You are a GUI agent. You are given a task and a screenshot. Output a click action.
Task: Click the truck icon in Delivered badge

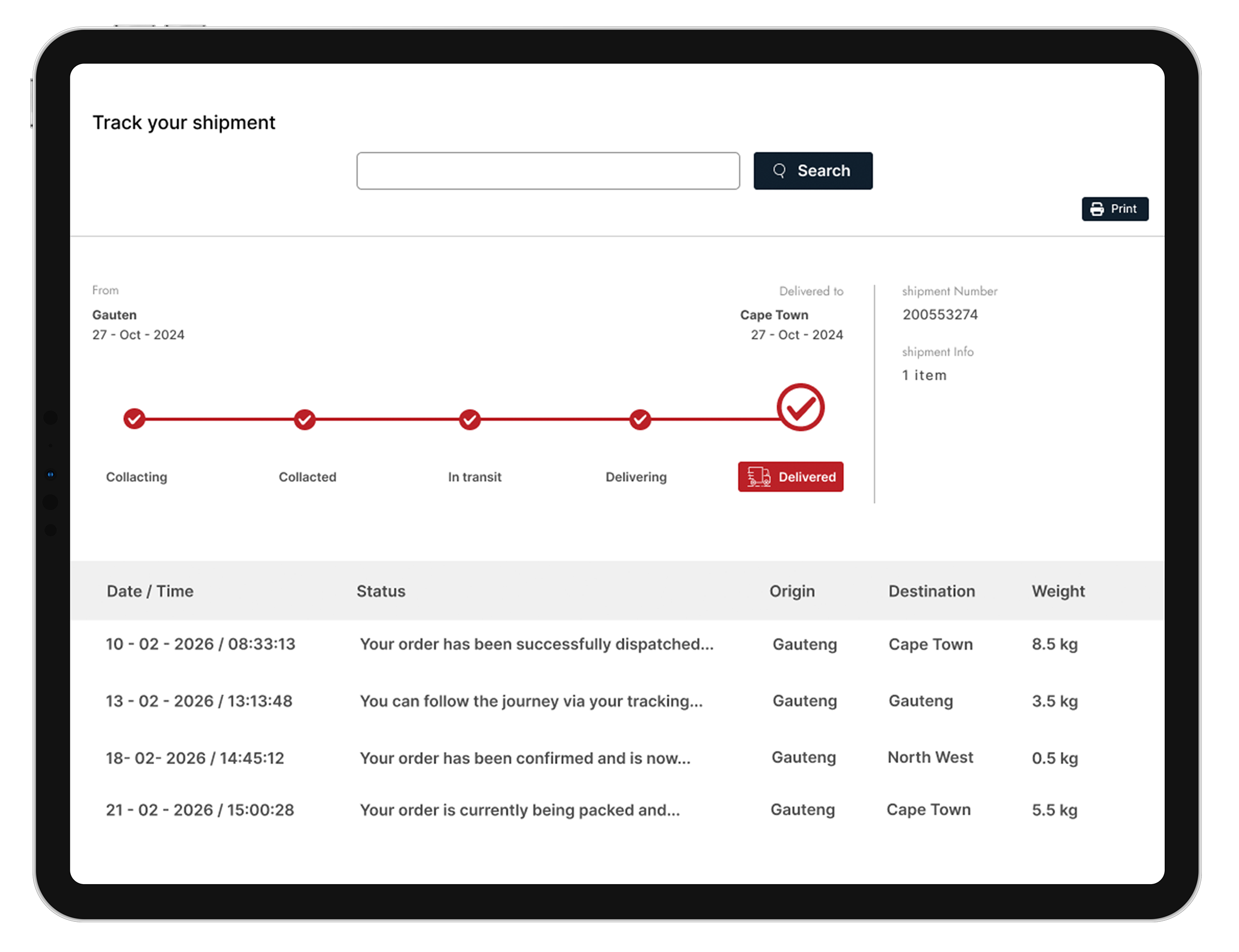tap(759, 476)
